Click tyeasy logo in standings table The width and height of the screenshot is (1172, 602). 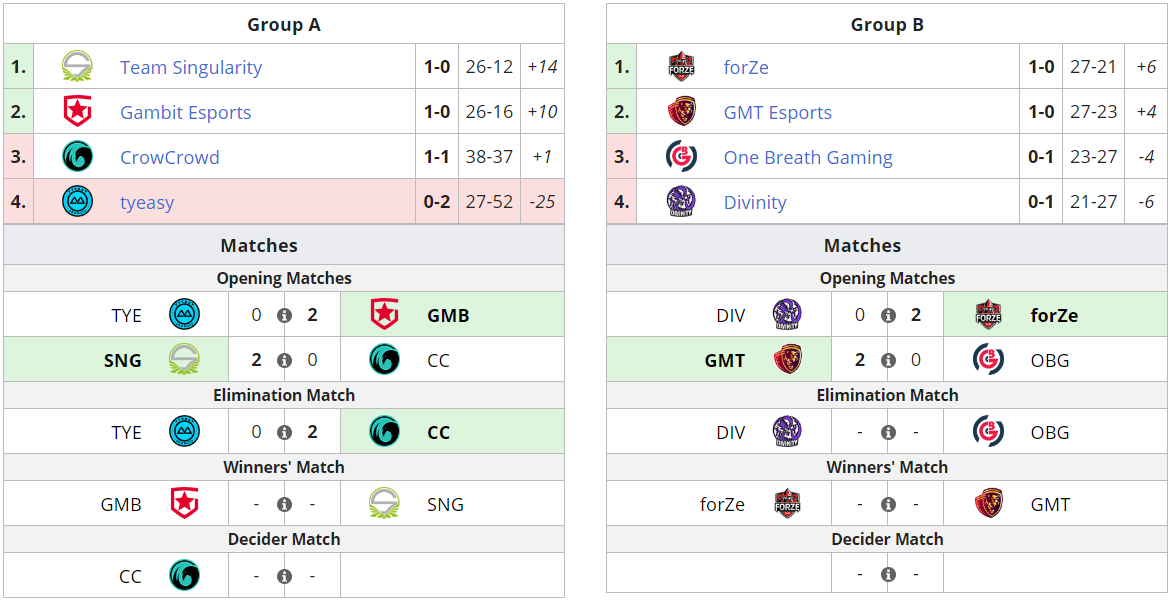(77, 202)
